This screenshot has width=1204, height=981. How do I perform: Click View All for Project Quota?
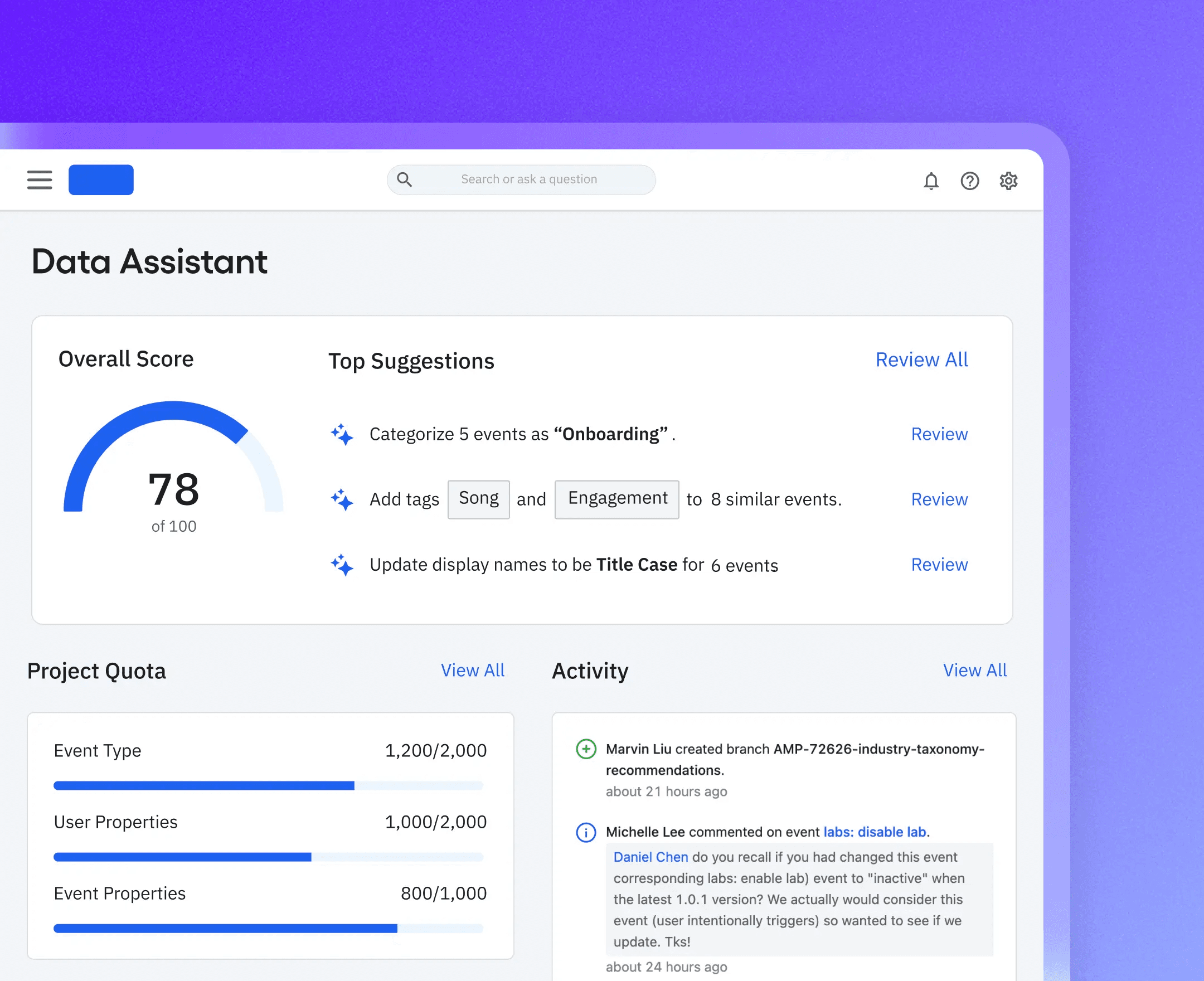(473, 670)
